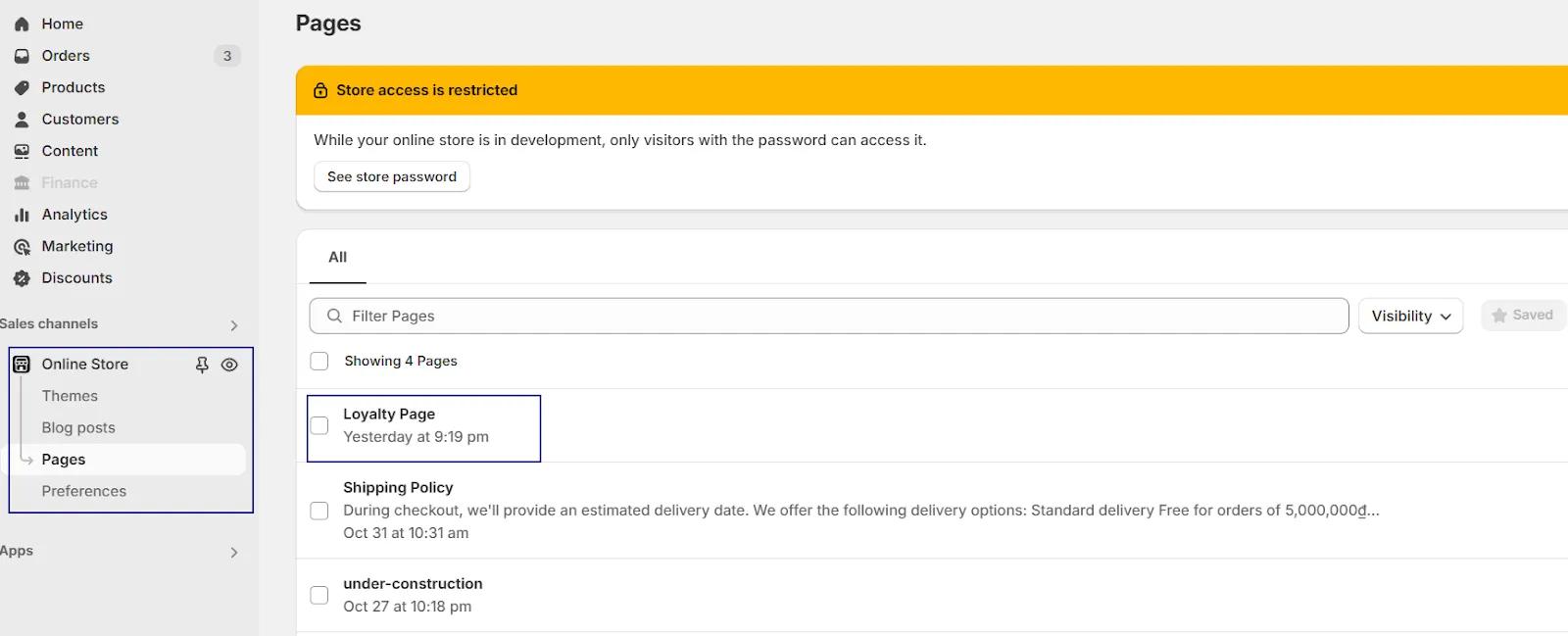The image size is (1568, 636).
Task: Open Themes under Online Store
Action: pyautogui.click(x=70, y=396)
